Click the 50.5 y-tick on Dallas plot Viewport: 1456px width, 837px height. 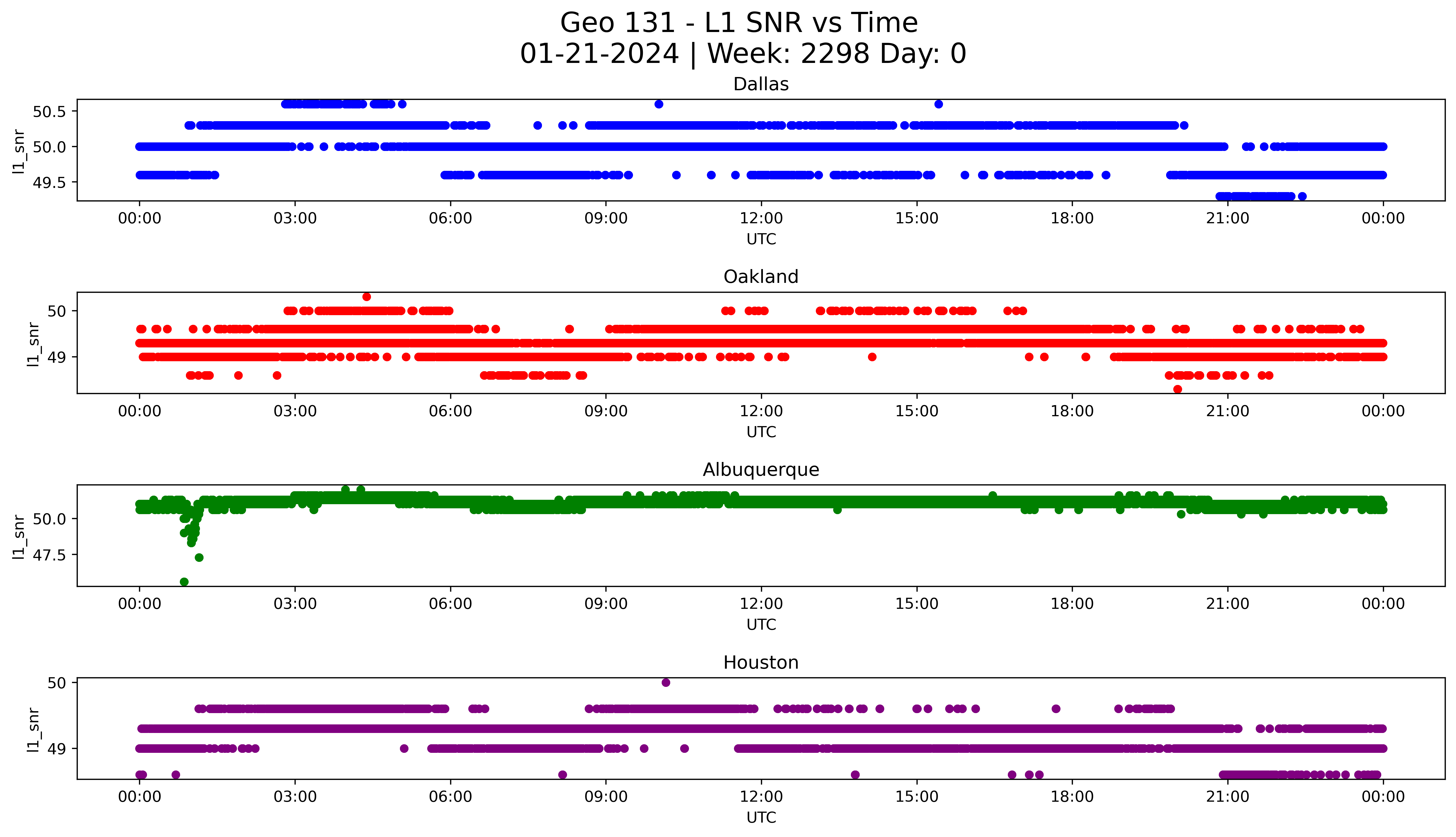[49, 111]
